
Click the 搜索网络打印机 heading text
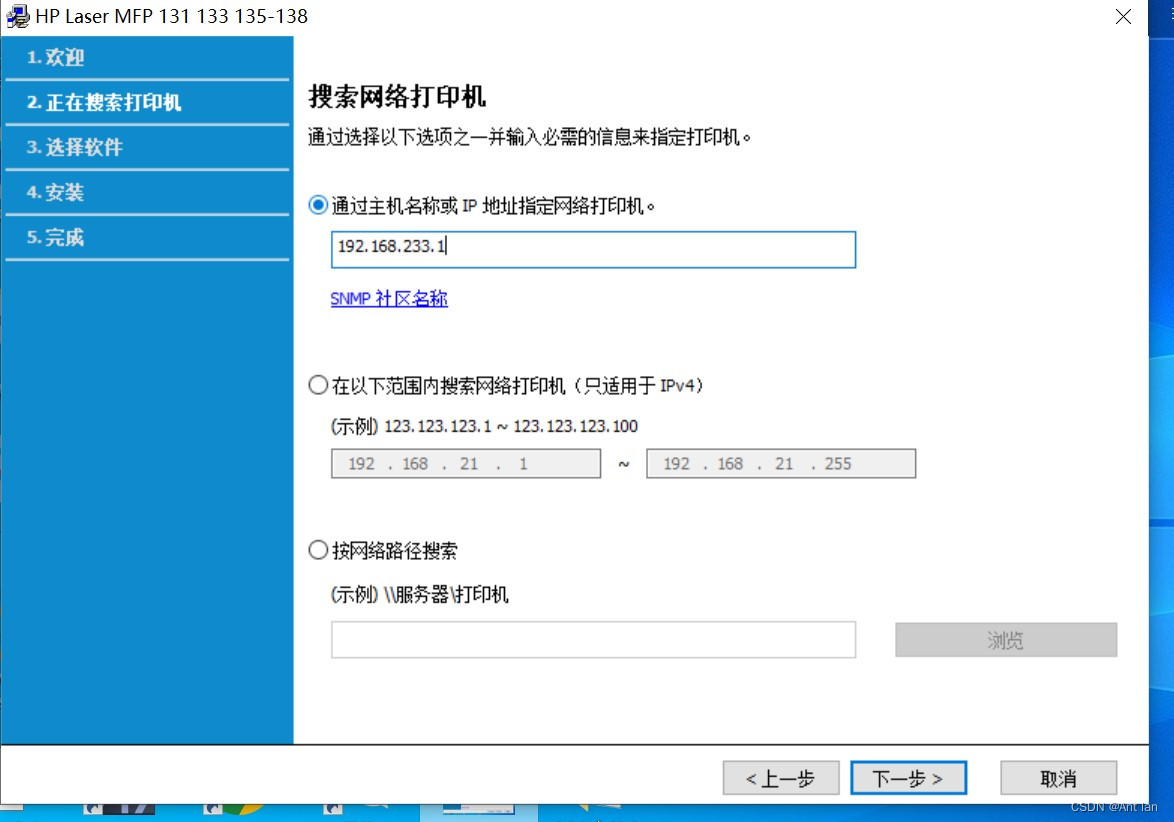[397, 97]
